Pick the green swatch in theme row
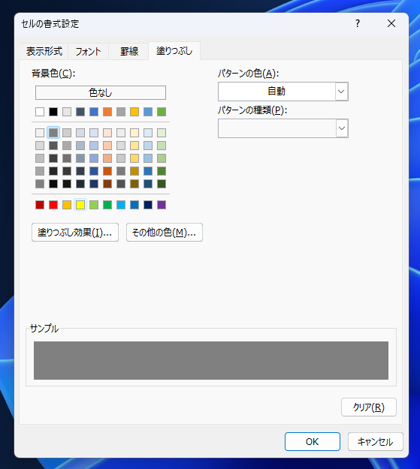The height and width of the screenshot is (469, 420). [x=161, y=112]
